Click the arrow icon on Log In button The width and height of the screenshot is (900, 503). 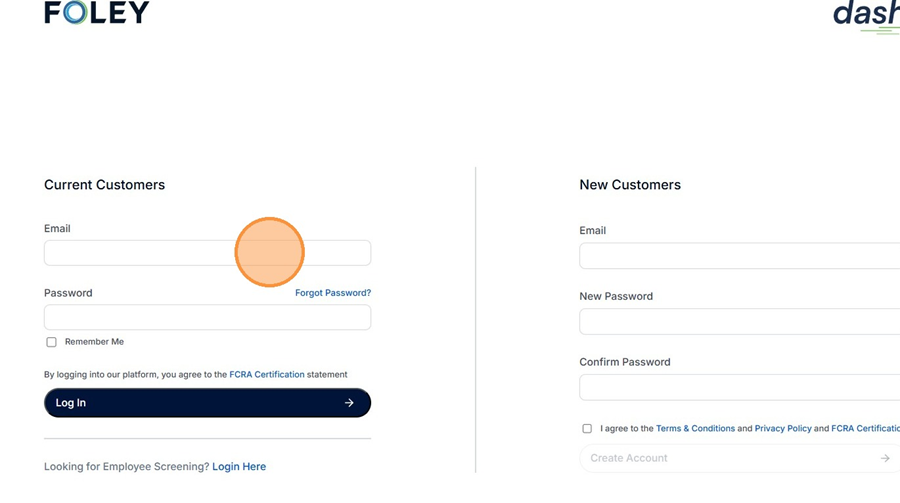(x=349, y=403)
